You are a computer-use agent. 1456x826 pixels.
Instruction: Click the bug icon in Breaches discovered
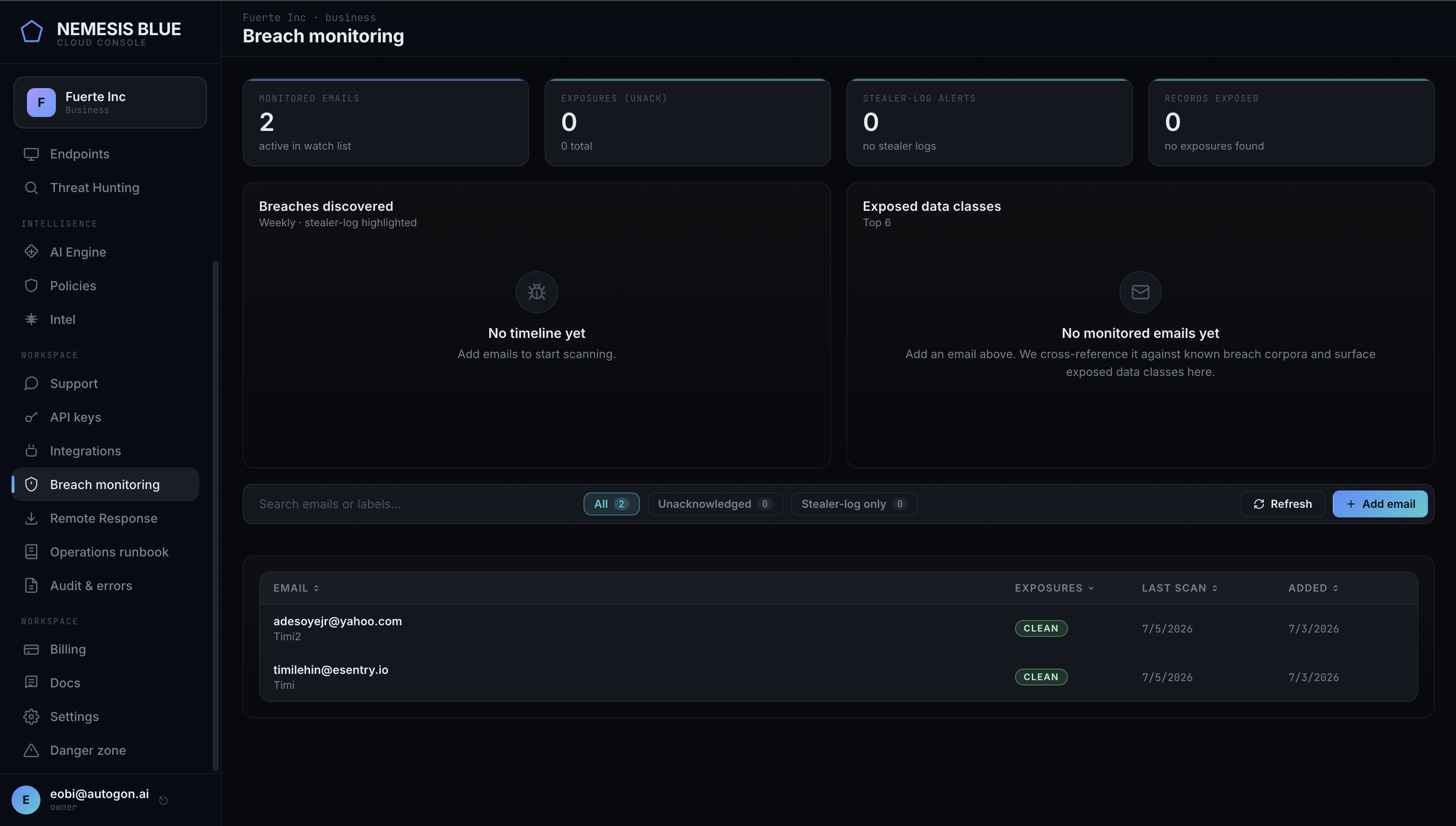(536, 292)
